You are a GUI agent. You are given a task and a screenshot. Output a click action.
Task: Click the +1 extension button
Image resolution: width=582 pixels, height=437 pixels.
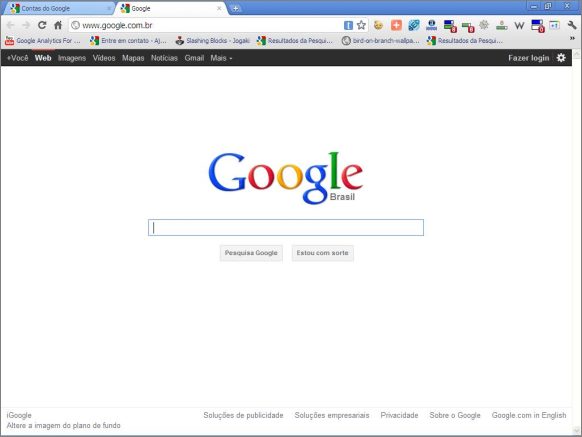pyautogui.click(x=554, y=25)
